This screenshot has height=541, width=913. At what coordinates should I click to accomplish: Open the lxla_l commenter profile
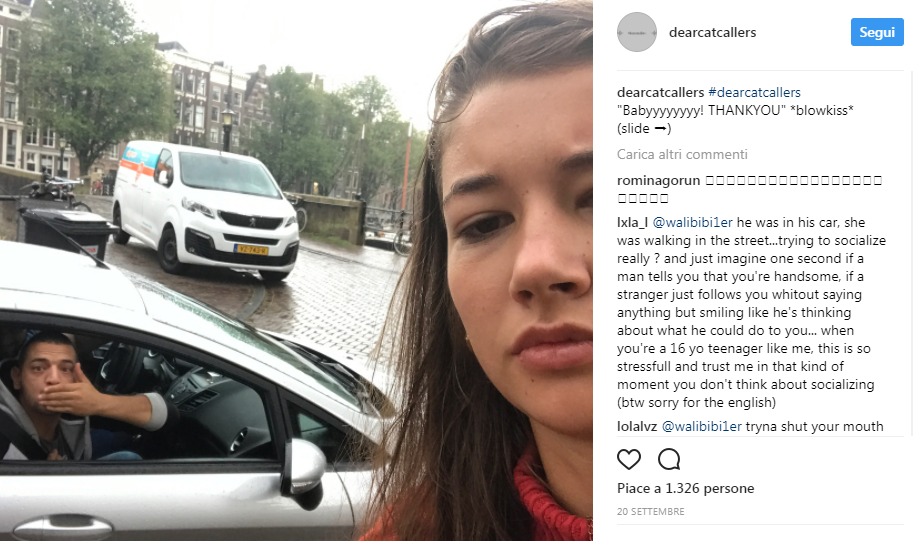[x=632, y=222]
